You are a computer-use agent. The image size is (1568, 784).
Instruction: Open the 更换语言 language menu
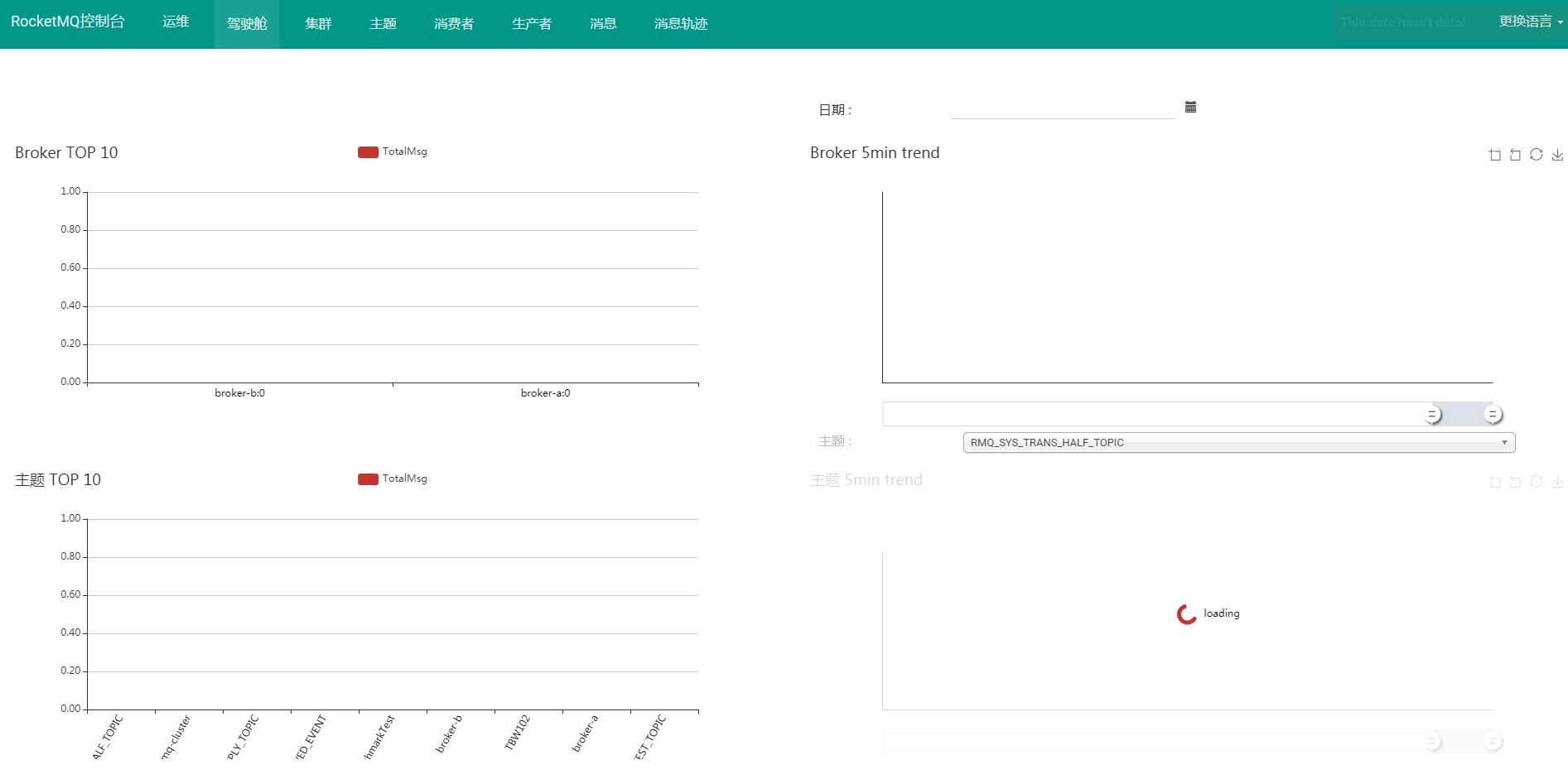tap(1531, 22)
